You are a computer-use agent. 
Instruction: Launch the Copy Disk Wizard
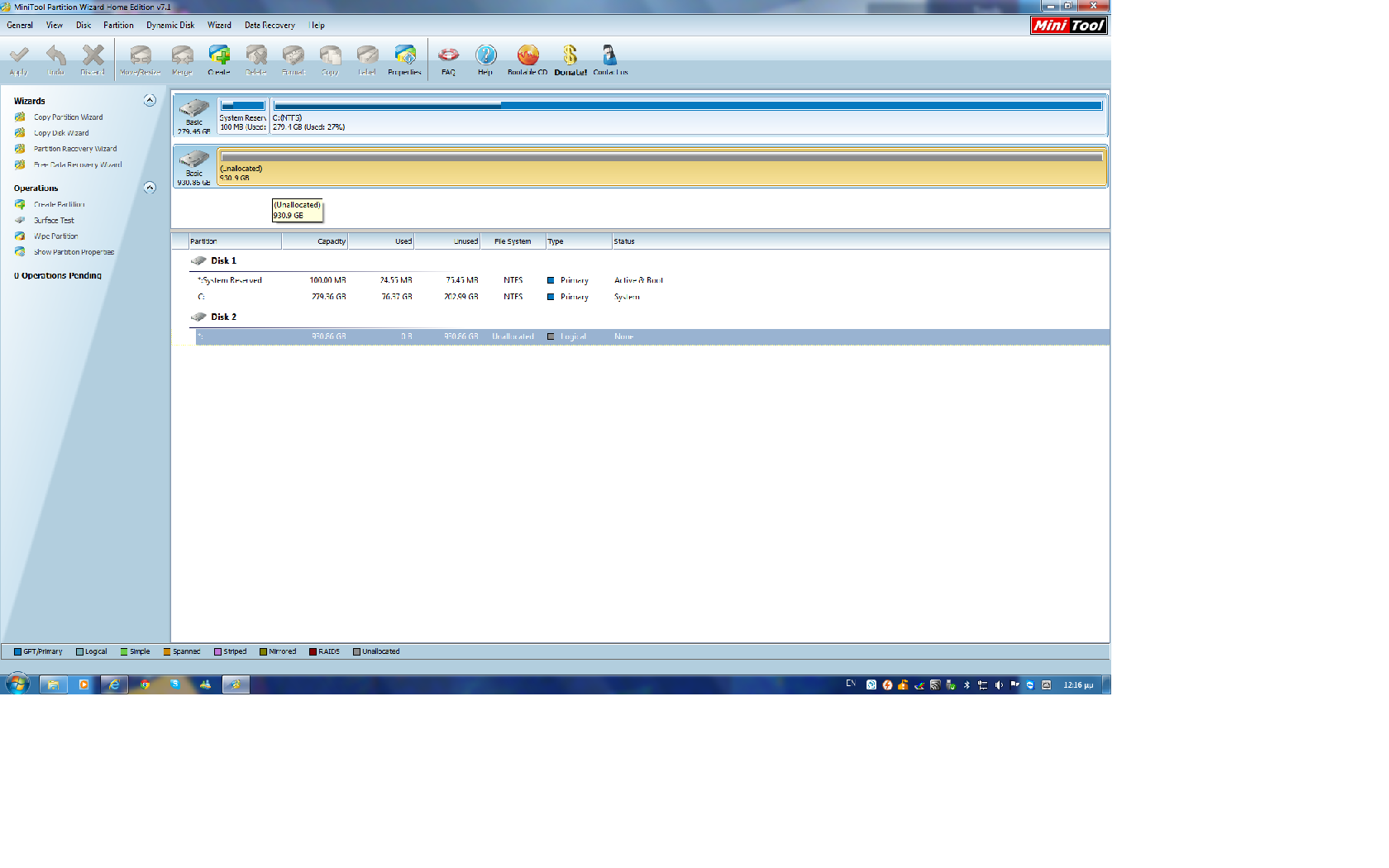[x=61, y=133]
